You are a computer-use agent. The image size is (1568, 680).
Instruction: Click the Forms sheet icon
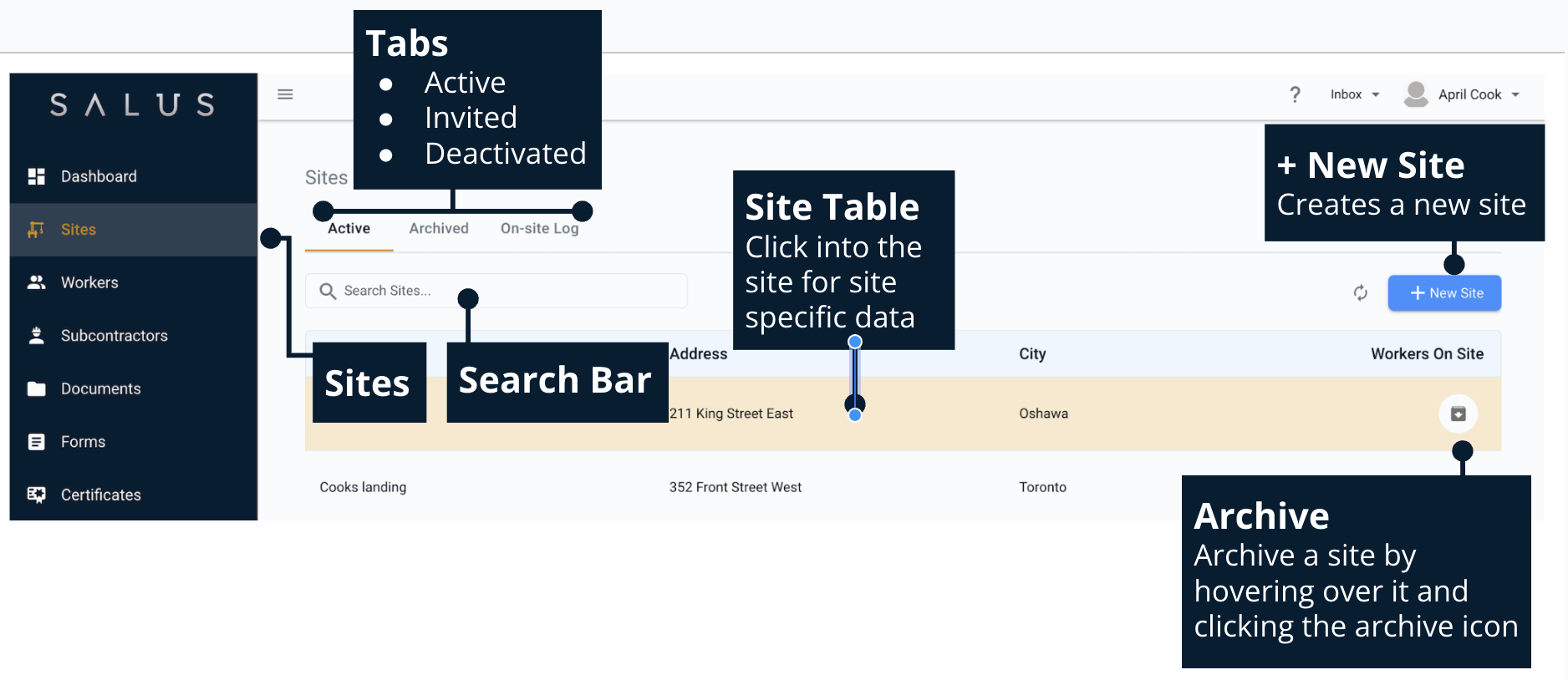point(36,442)
